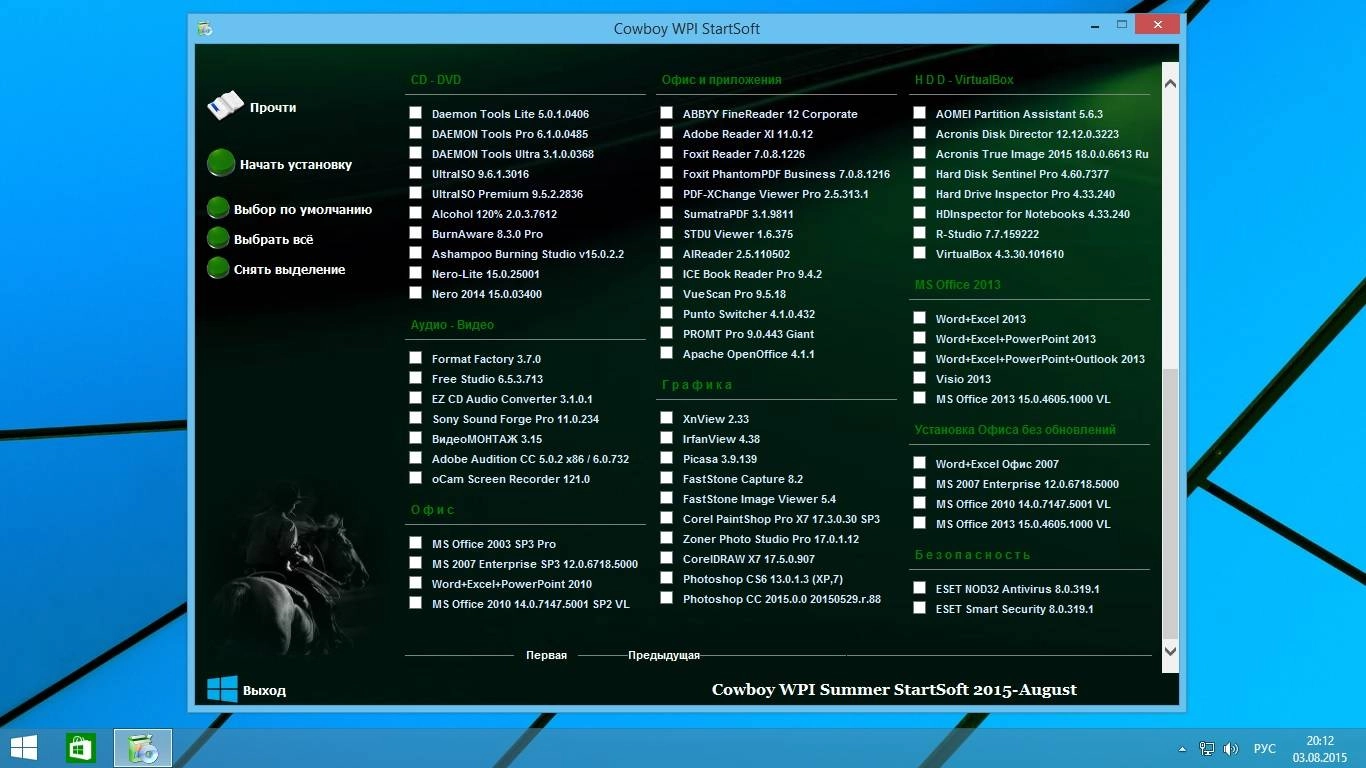Click Apache OpenOffice 4.1.1 label
The height and width of the screenshot is (768, 1366).
748,354
